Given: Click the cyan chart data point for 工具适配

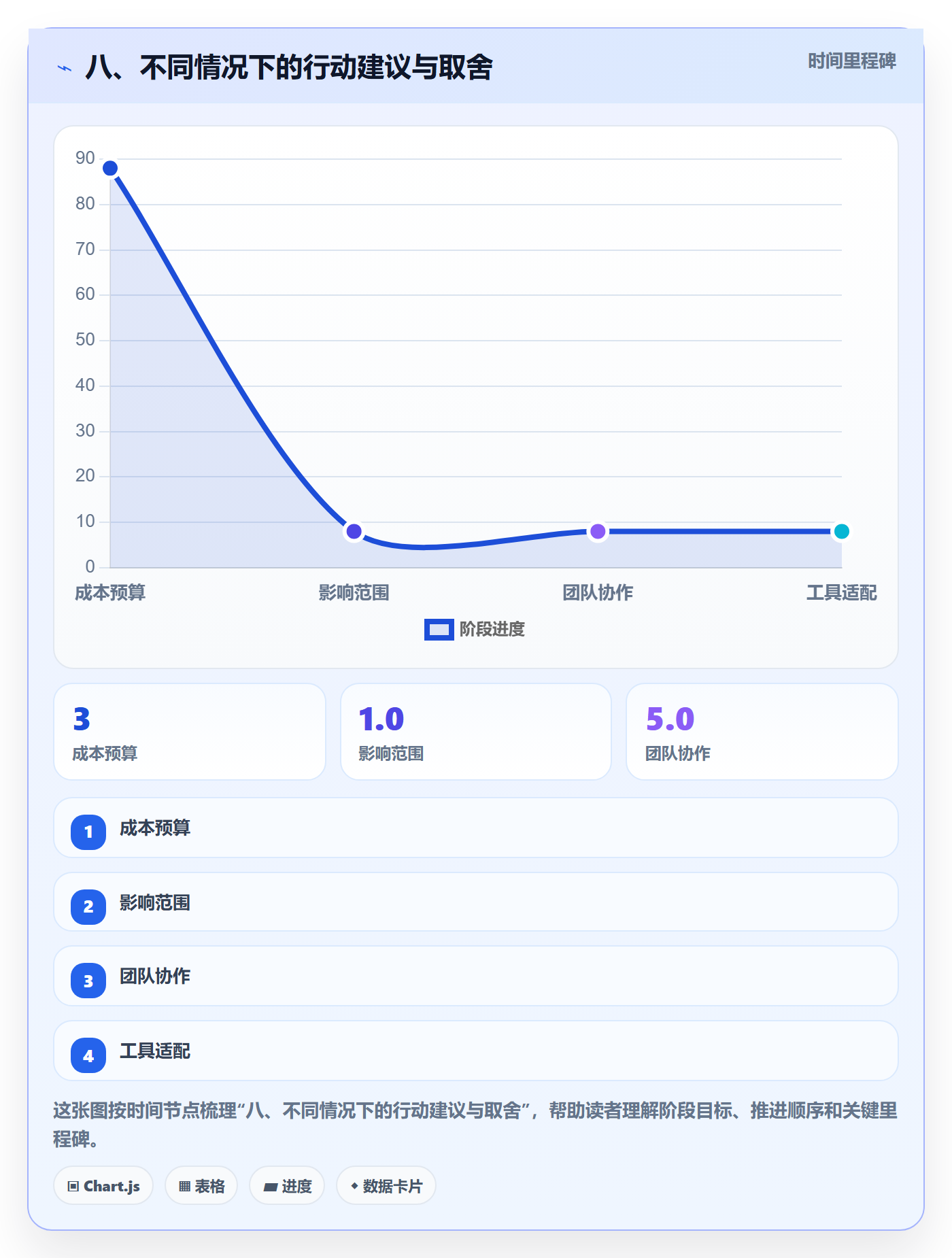Looking at the screenshot, I should tap(841, 531).
